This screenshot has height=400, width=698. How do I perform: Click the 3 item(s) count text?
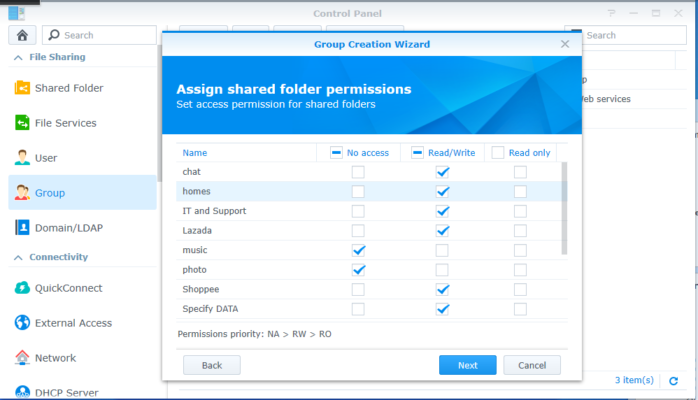634,380
